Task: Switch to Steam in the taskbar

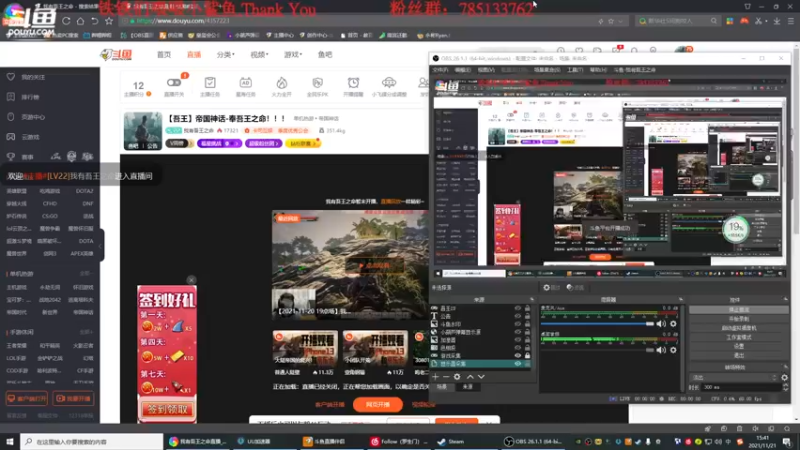Action: (451, 441)
